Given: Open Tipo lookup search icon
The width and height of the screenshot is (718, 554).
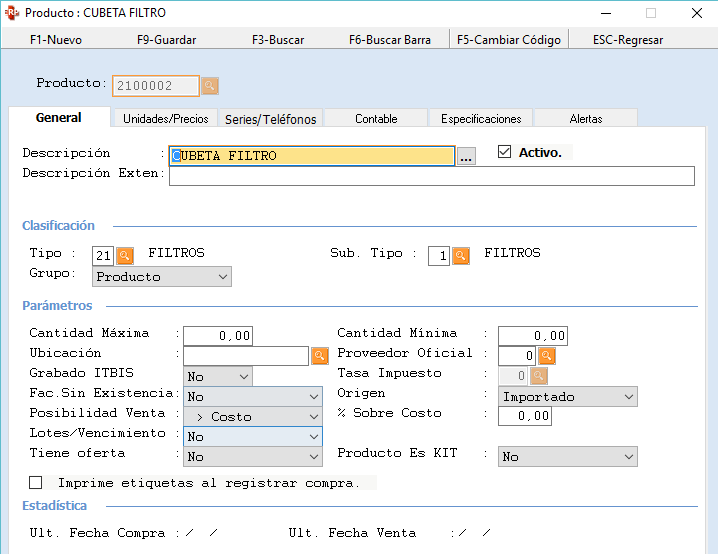Looking at the screenshot, I should (125, 255).
